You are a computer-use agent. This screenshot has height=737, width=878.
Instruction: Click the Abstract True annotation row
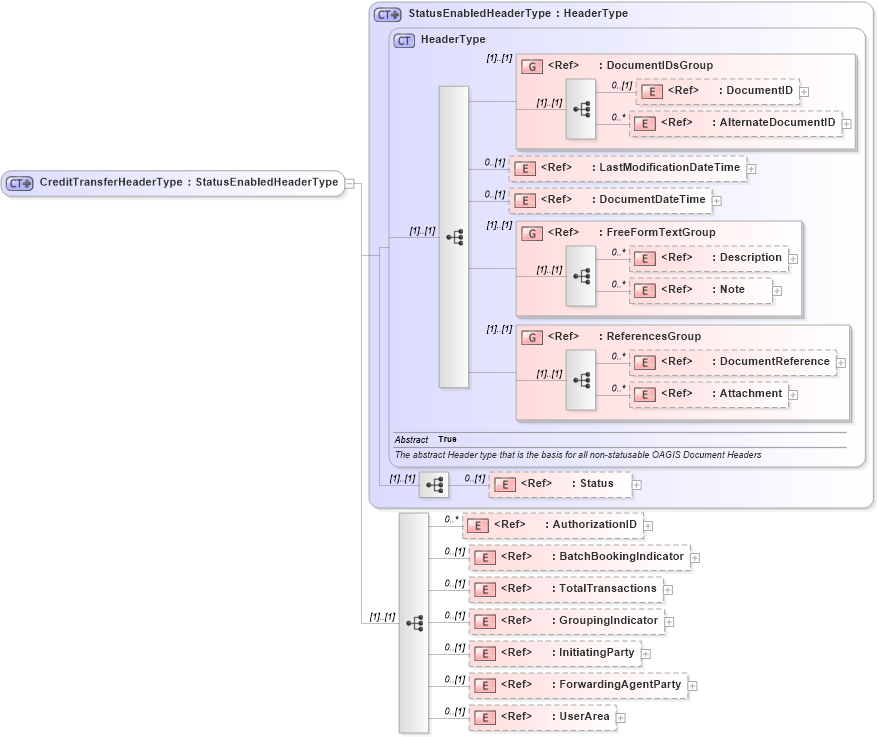pos(430,439)
